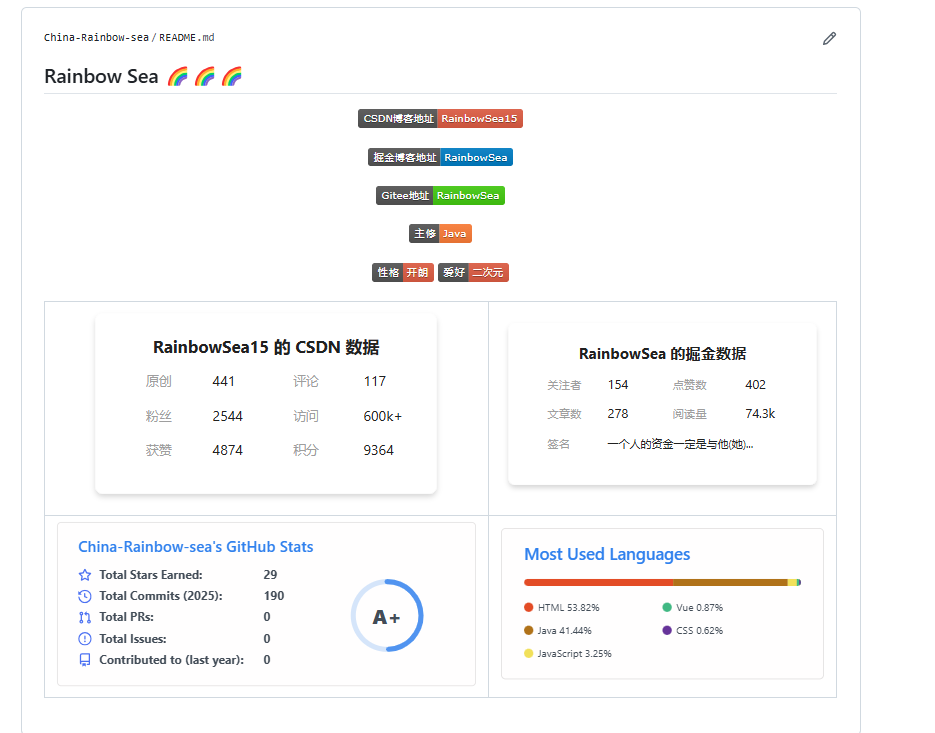Click the Total PRs label

126,617
